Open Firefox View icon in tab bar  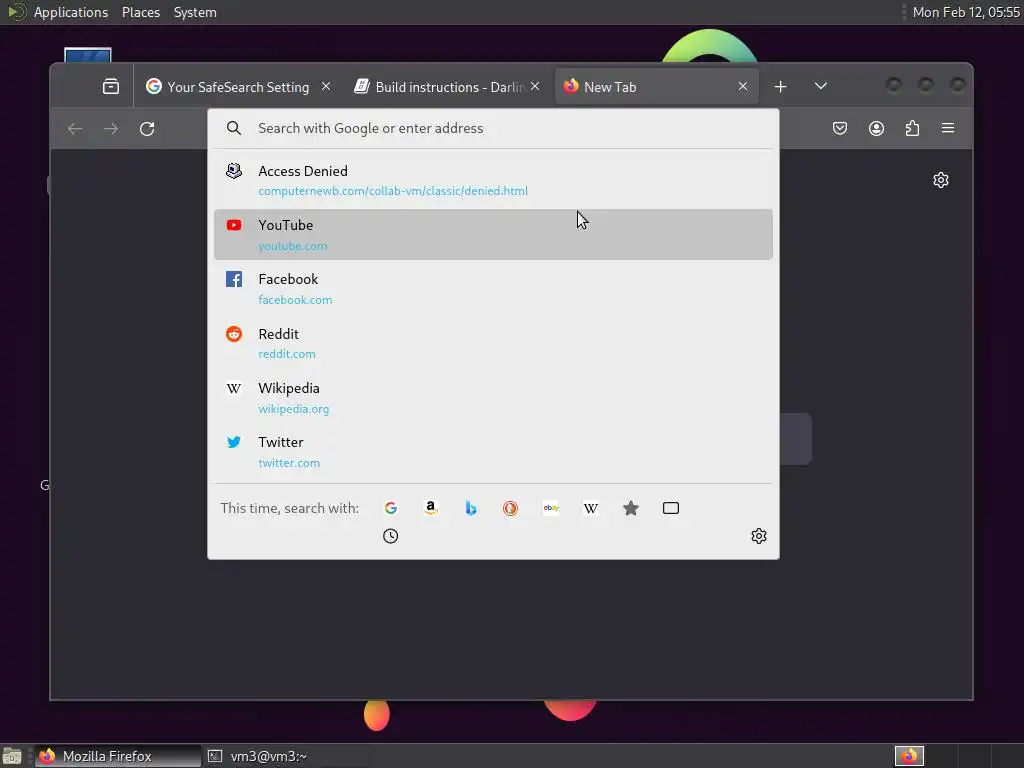[111, 86]
